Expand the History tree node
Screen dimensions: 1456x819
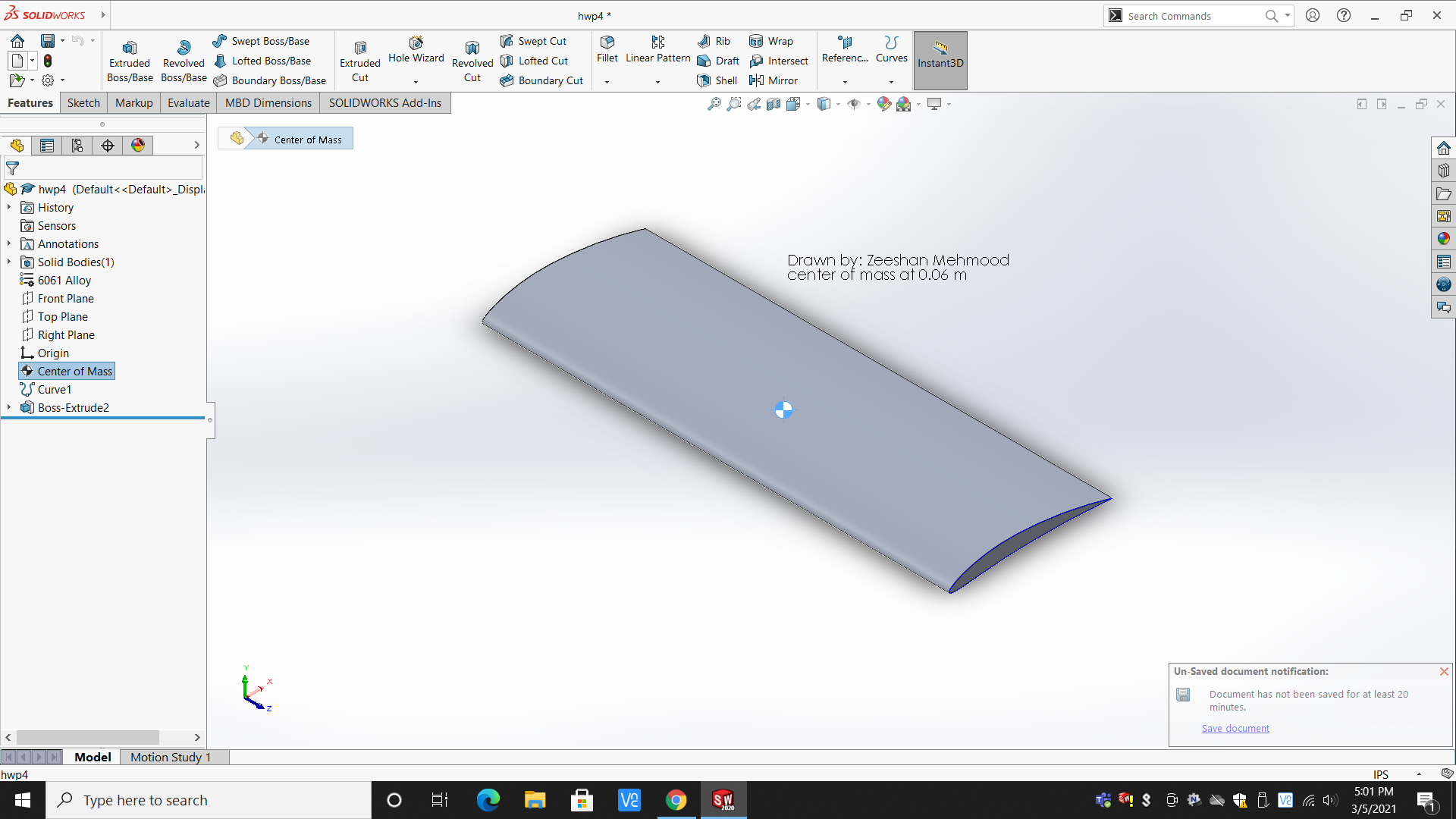coord(9,207)
